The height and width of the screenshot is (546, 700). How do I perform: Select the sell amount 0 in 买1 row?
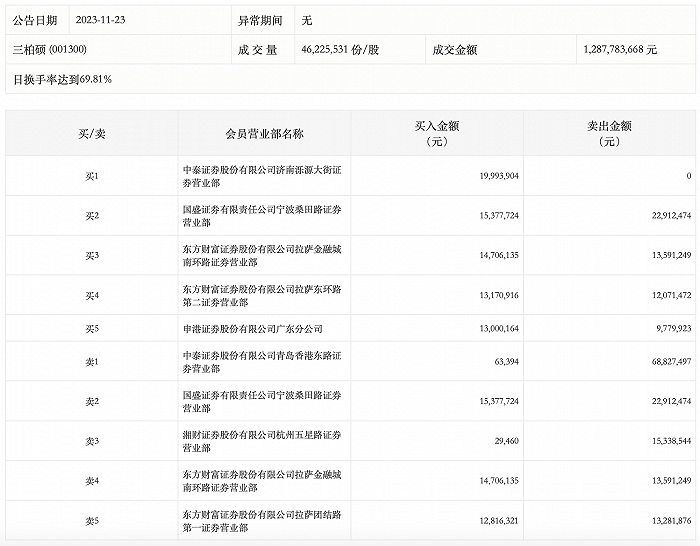tap(689, 176)
